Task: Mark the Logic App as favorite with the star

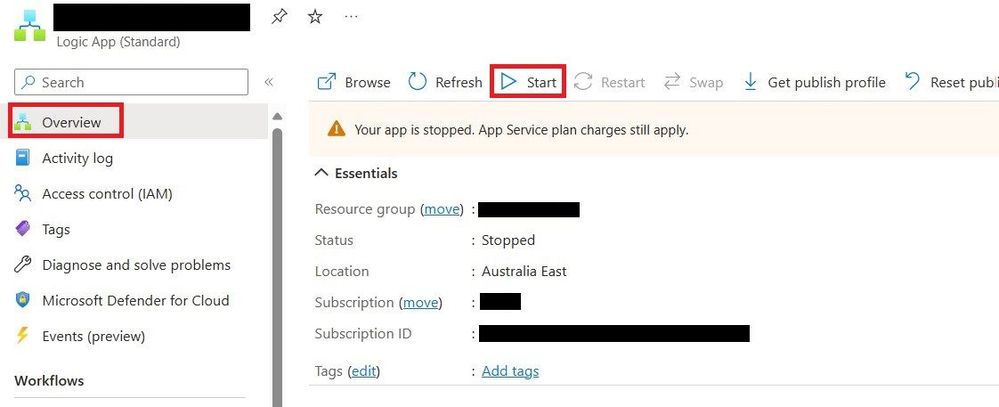Action: click(x=315, y=17)
